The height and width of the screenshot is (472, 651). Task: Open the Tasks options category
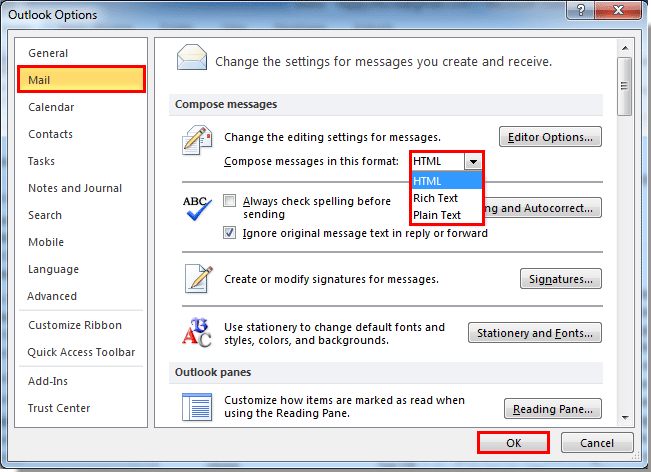[x=81, y=161]
